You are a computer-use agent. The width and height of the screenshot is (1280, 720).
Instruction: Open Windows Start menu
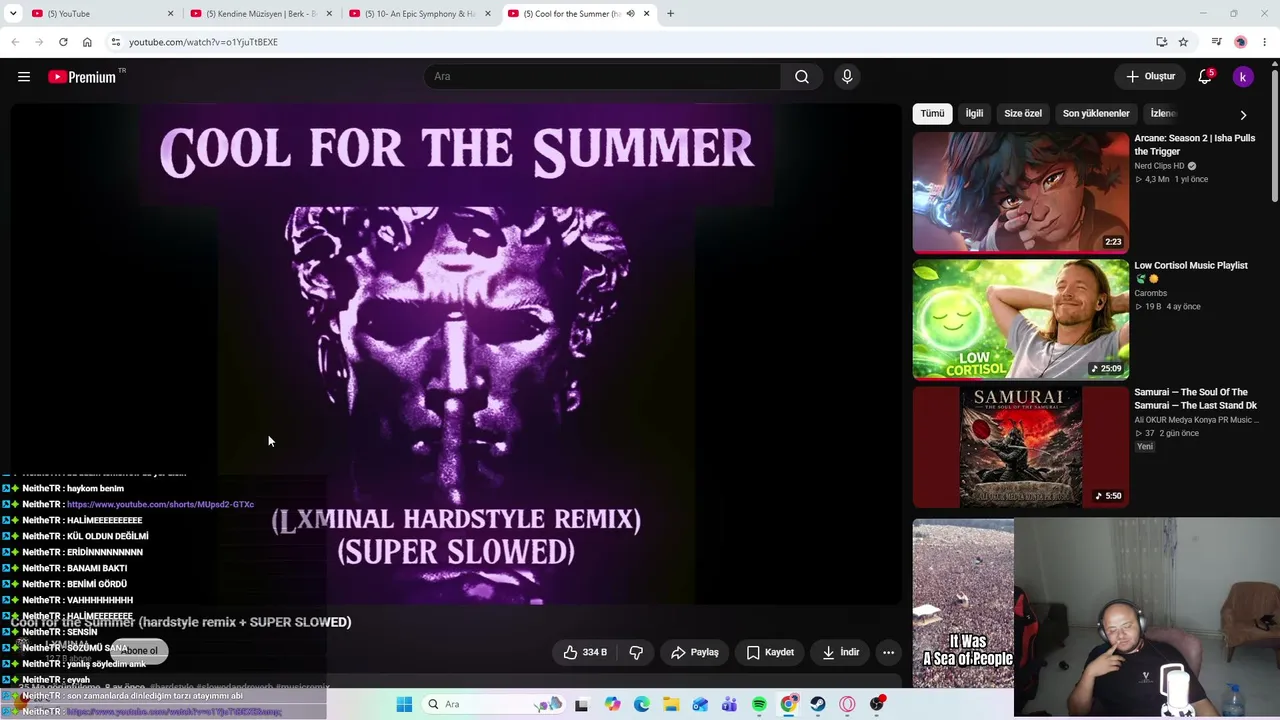(404, 704)
